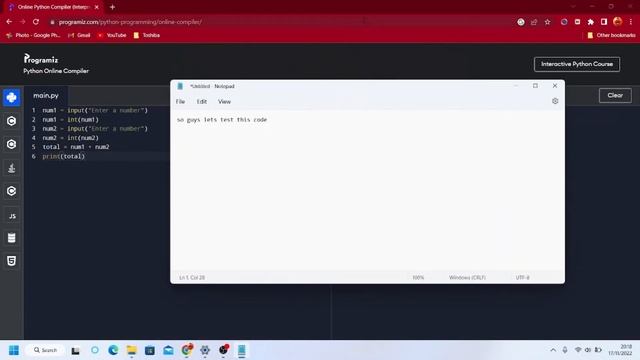Open Chrome extensions puzzle icon
Screen dimensions: 640x360
coord(591,22)
